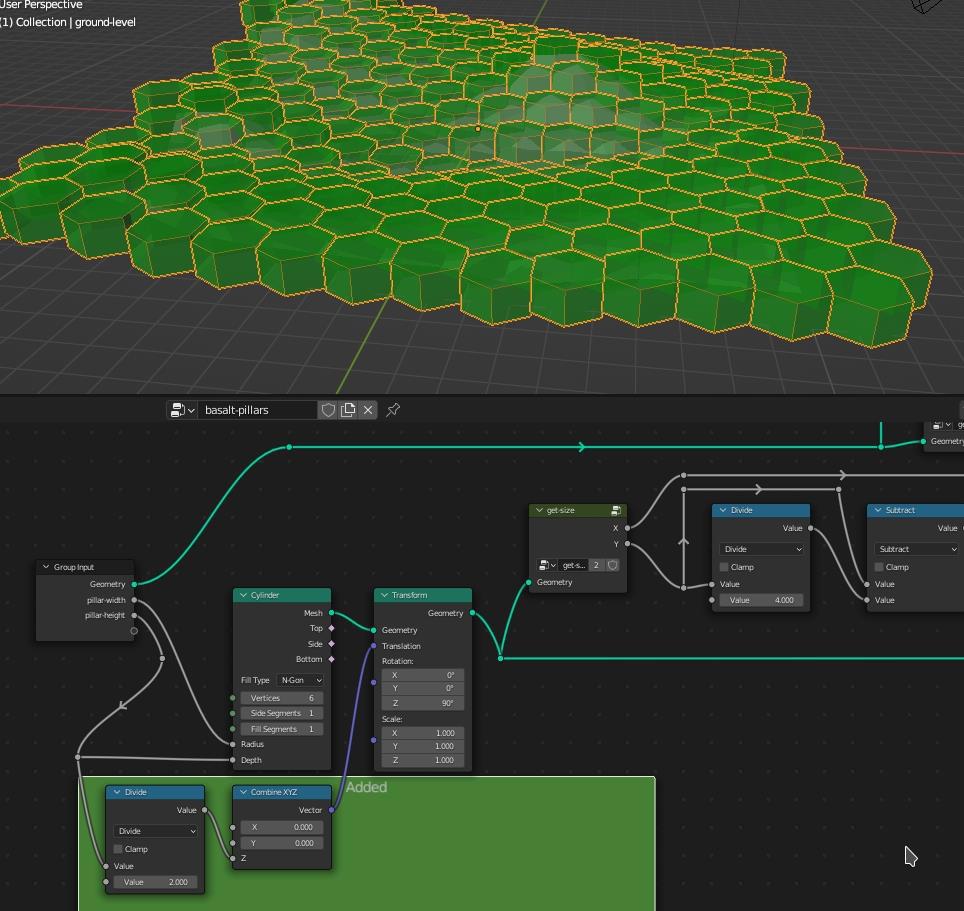Open the node tree browser next to basalt-pillars
This screenshot has height=911, width=964.
coord(181,410)
